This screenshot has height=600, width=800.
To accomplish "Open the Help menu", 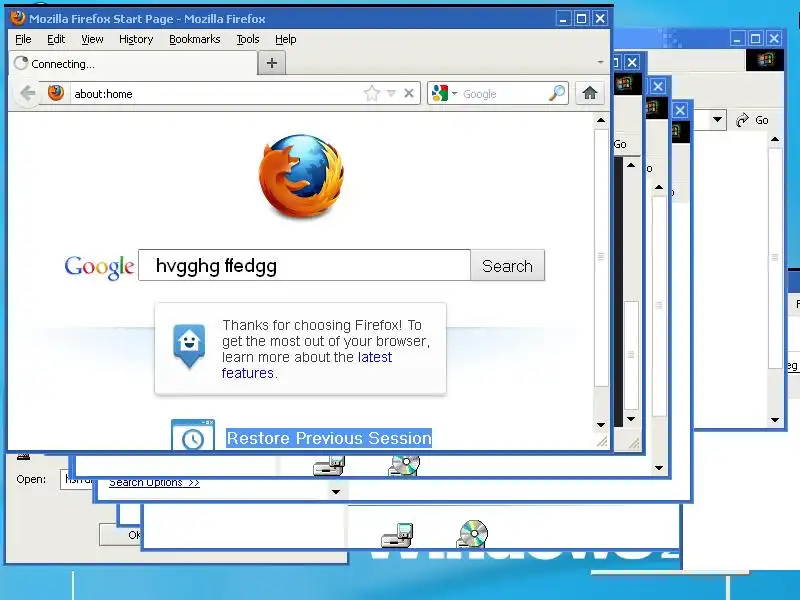I will click(x=286, y=39).
